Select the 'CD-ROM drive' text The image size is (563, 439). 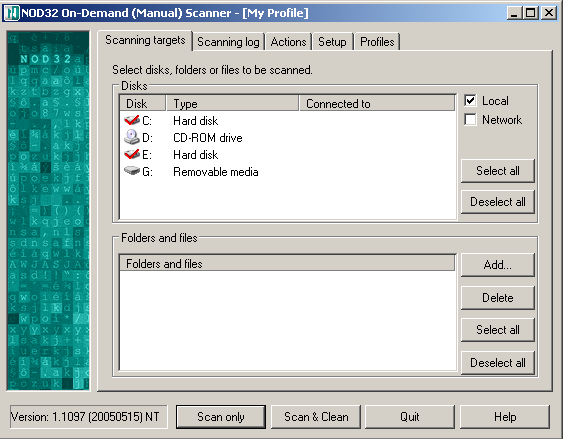click(208, 138)
